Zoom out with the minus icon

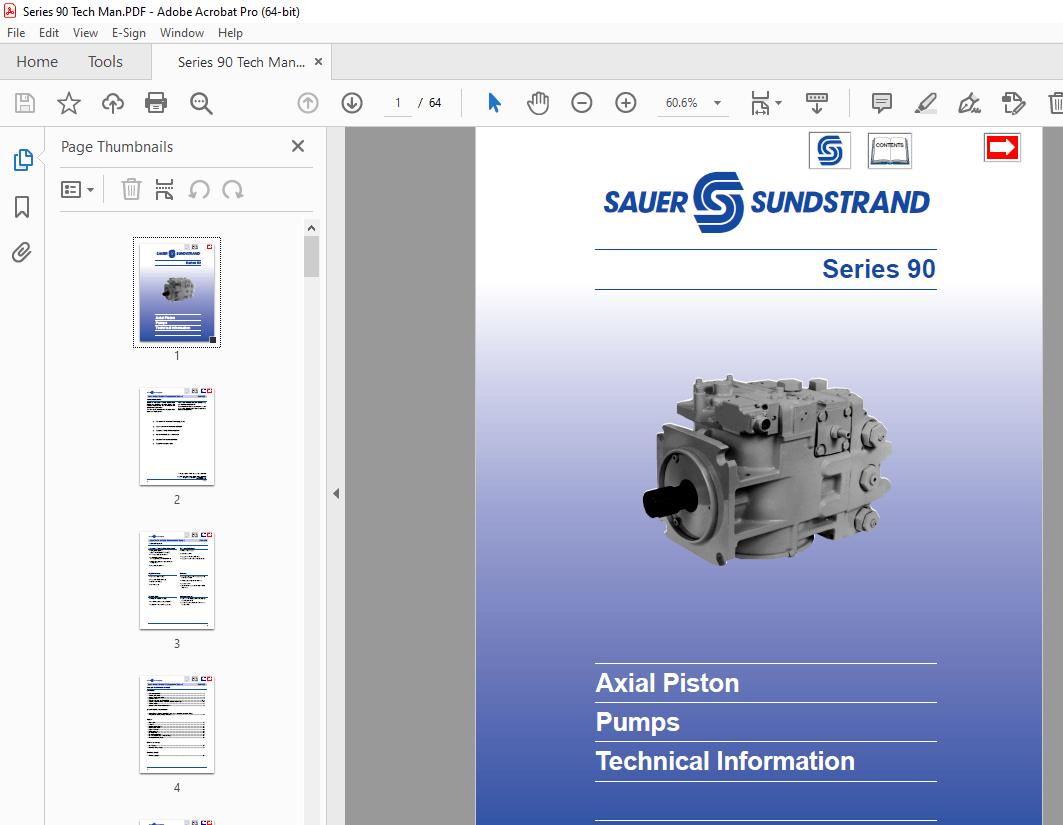coord(582,103)
